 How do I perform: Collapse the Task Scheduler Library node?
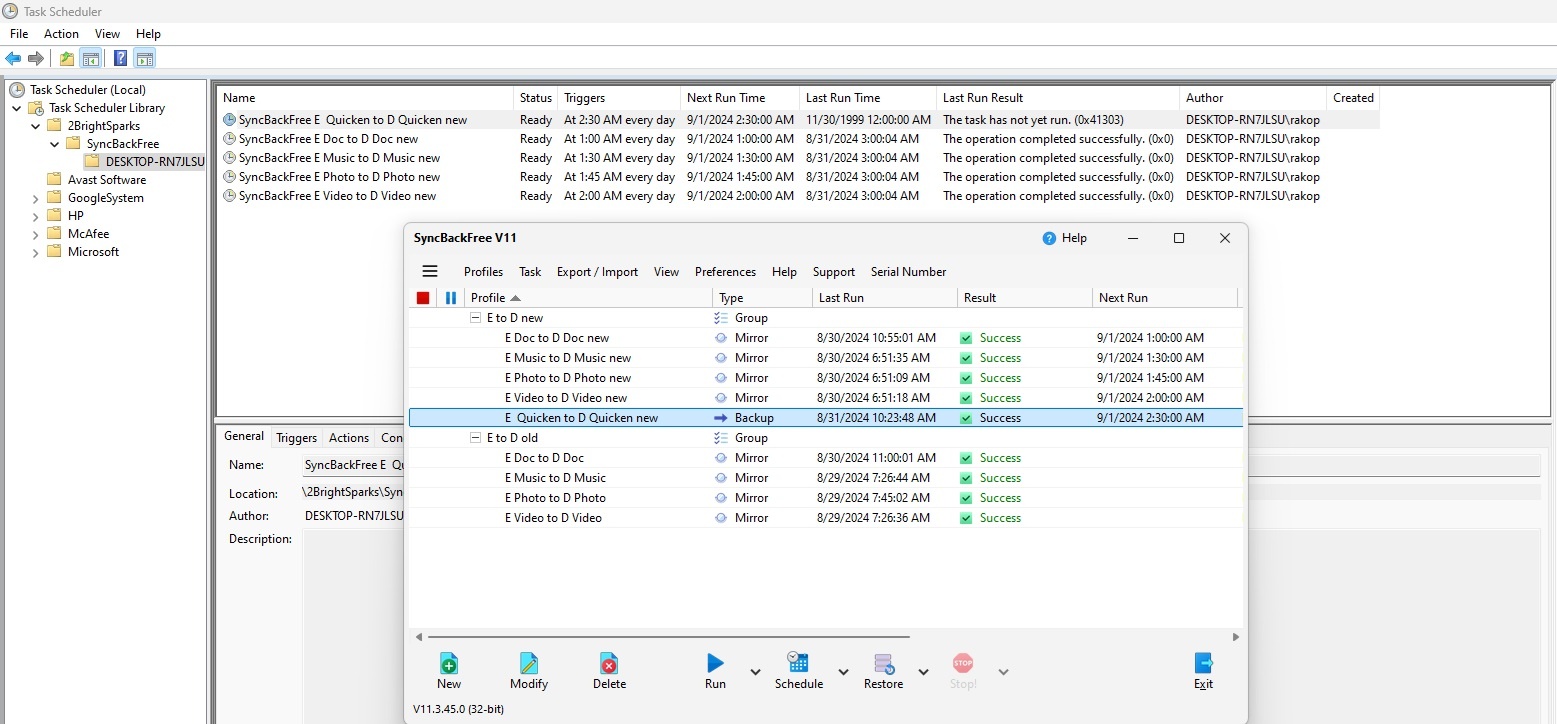click(x=17, y=108)
